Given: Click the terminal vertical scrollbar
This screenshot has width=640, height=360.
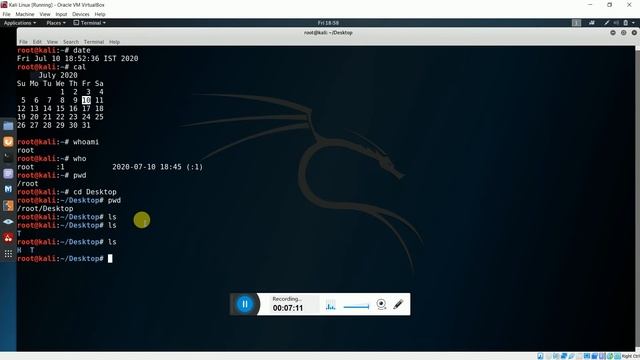Looking at the screenshot, I should pos(637,198).
